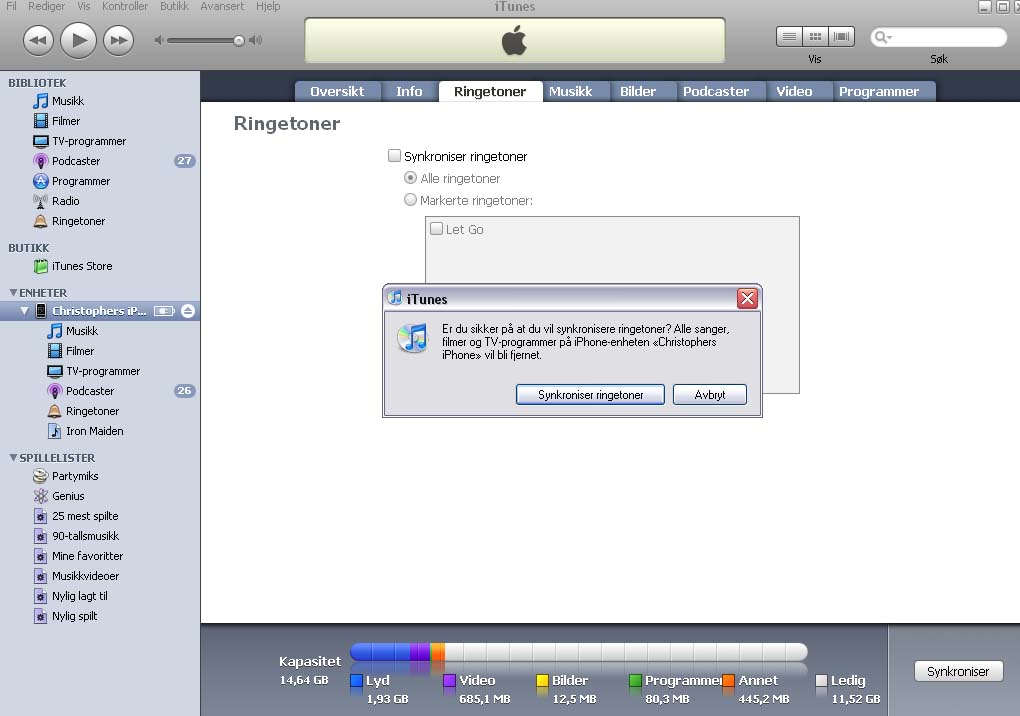The width and height of the screenshot is (1020, 716).
Task: Open Filmer under Christophers iPhone
Action: 100,351
